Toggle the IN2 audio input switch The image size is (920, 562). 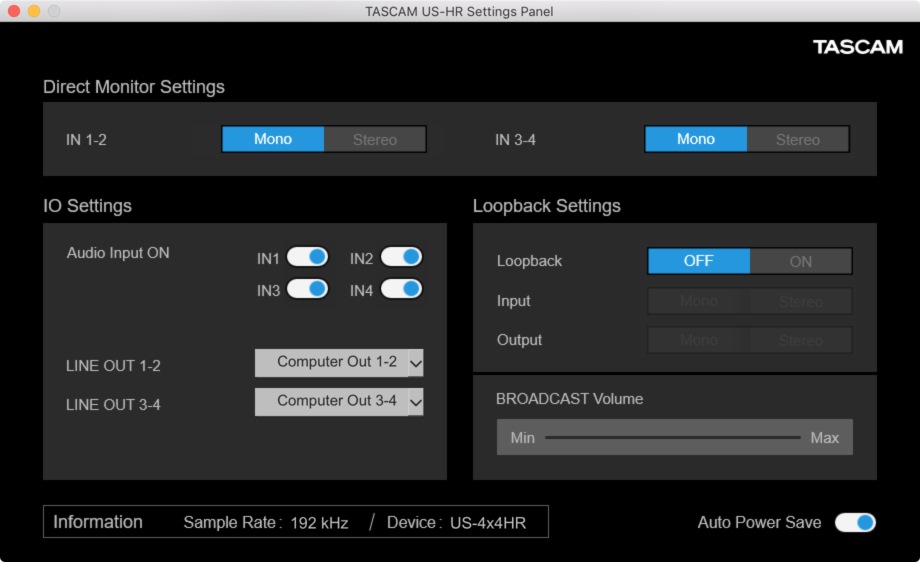pos(401,257)
